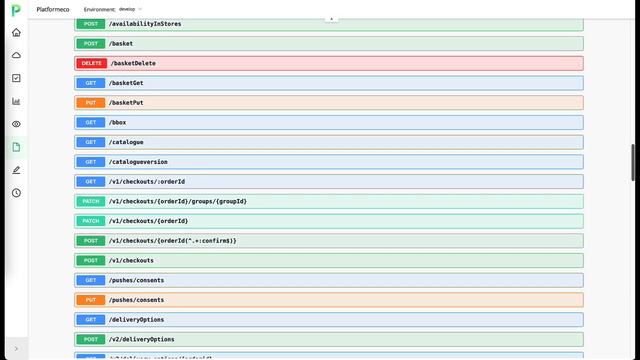640x360 pixels.
Task: Expand GET /catalogueversion endpoint
Action: [x=329, y=162]
